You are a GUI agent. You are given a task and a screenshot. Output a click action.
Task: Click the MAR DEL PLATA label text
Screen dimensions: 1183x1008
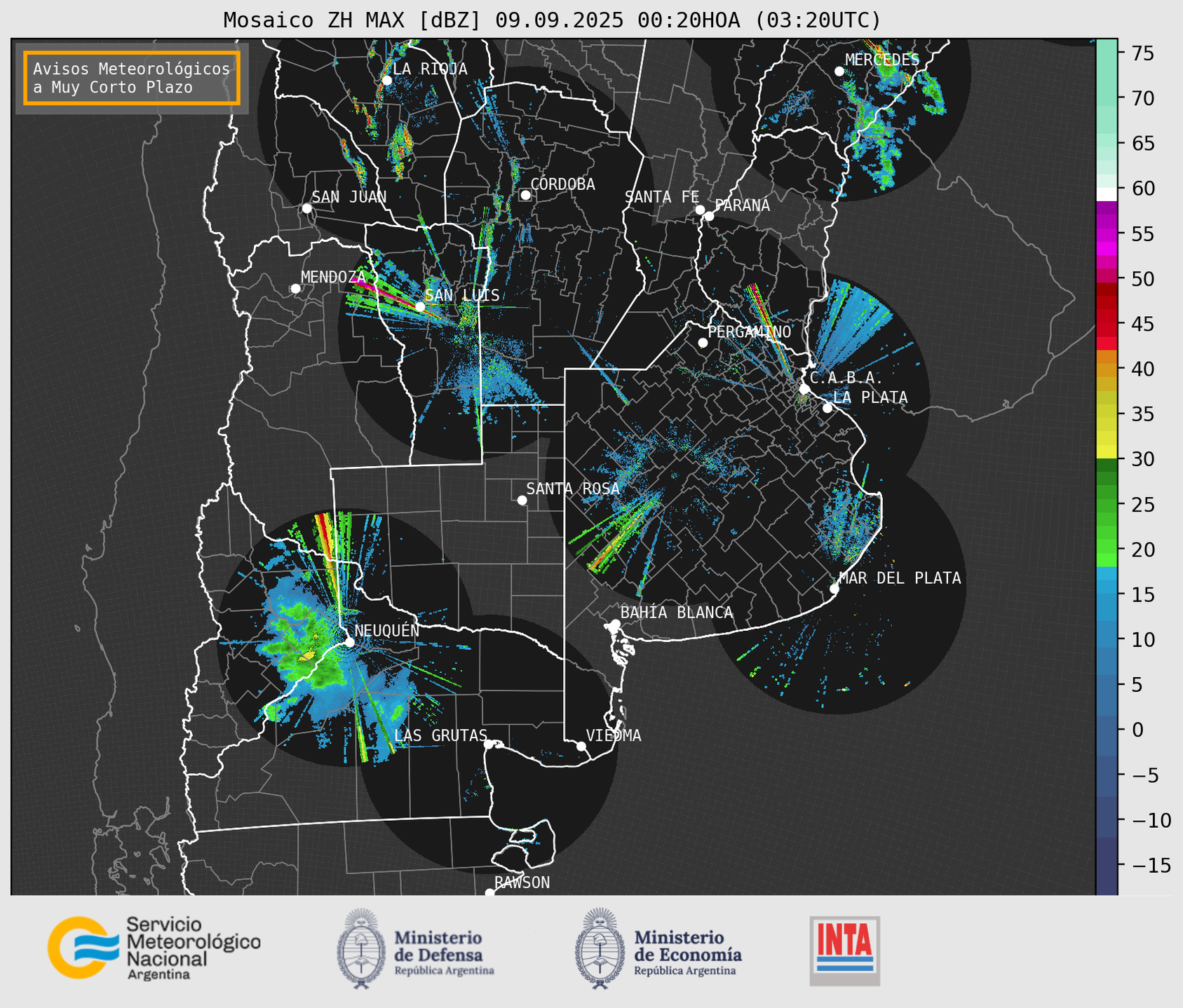click(900, 578)
